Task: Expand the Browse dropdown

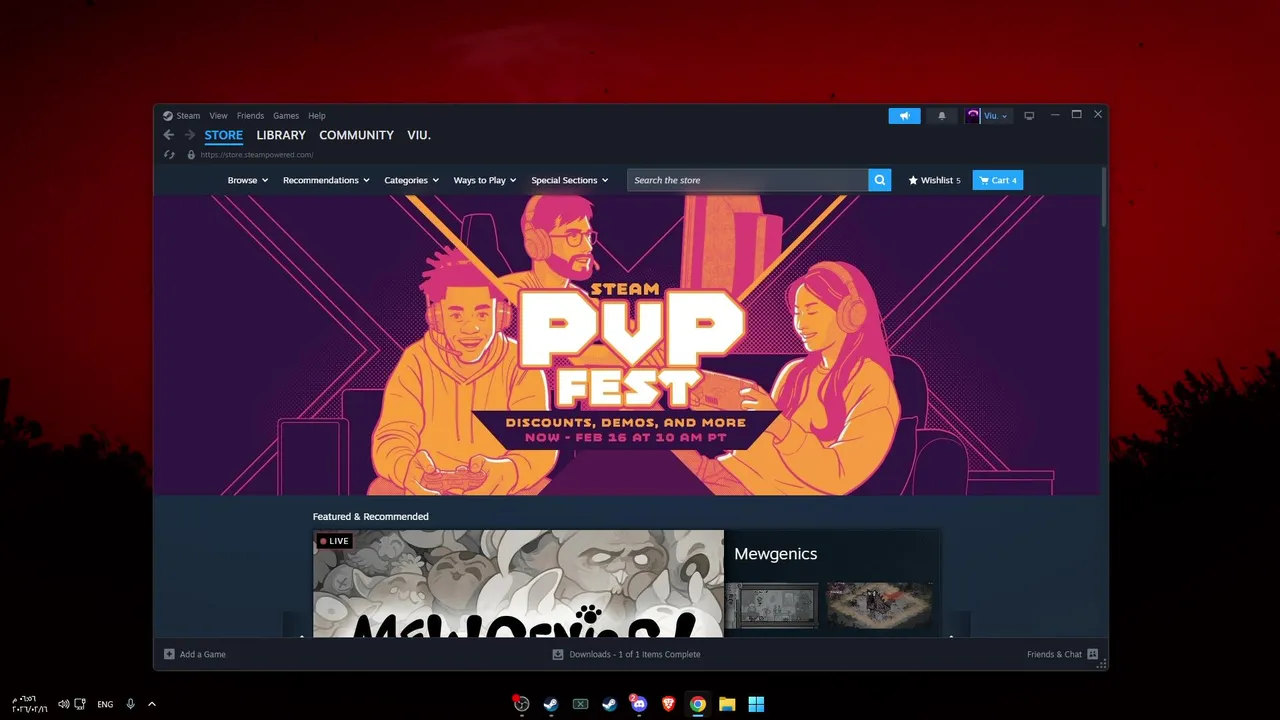Action: [247, 180]
